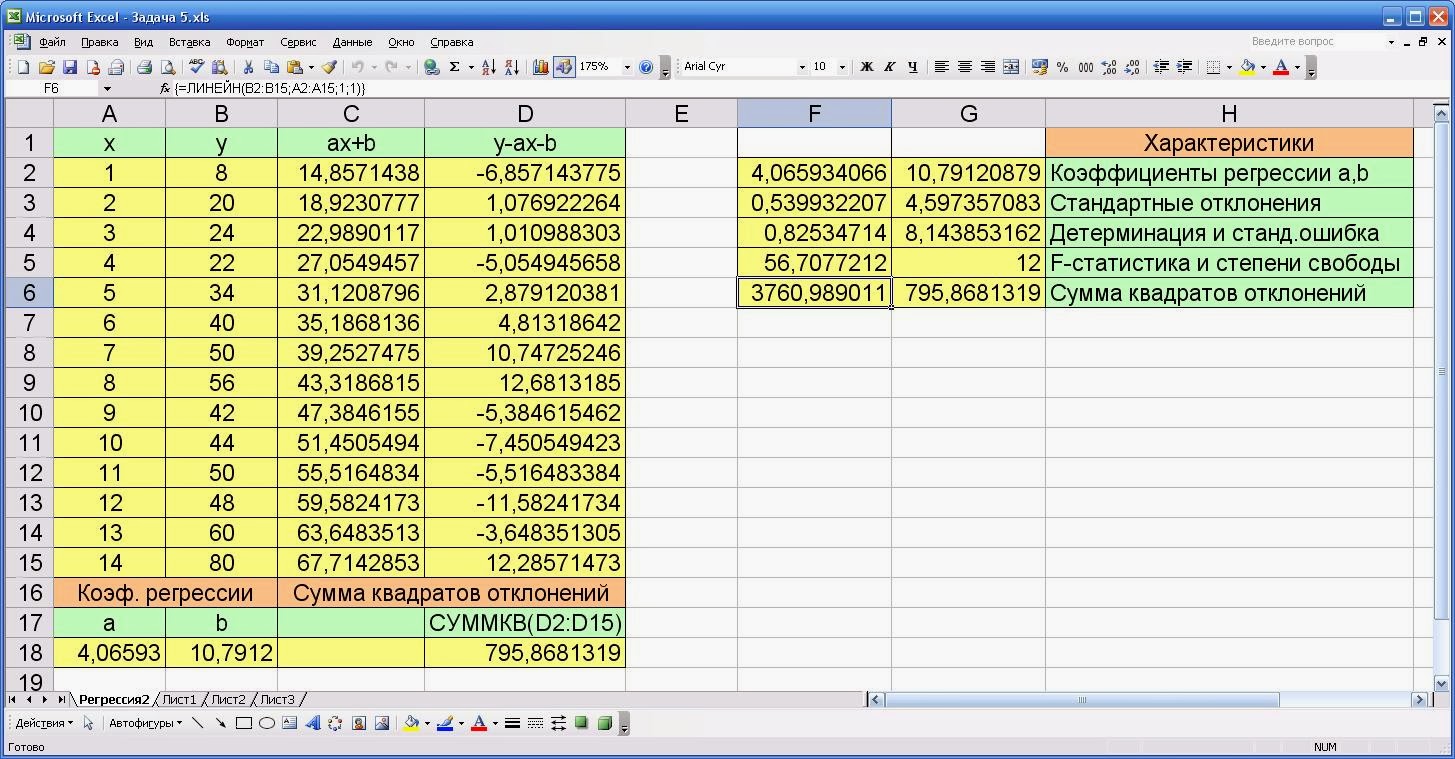Select all cells with the corner button
The image size is (1455, 759).
(29, 113)
